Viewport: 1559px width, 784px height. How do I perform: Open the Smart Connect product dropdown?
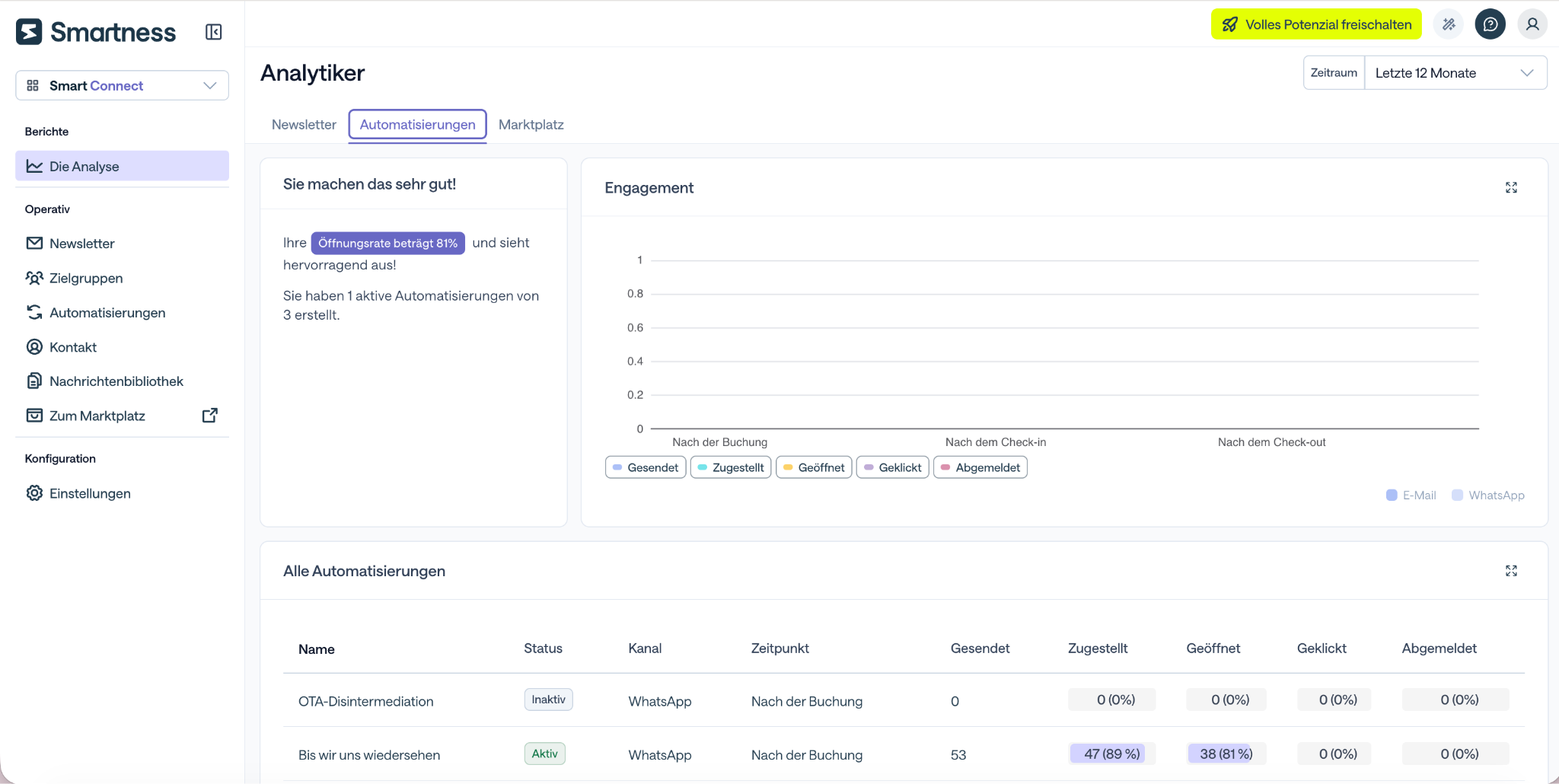click(122, 85)
